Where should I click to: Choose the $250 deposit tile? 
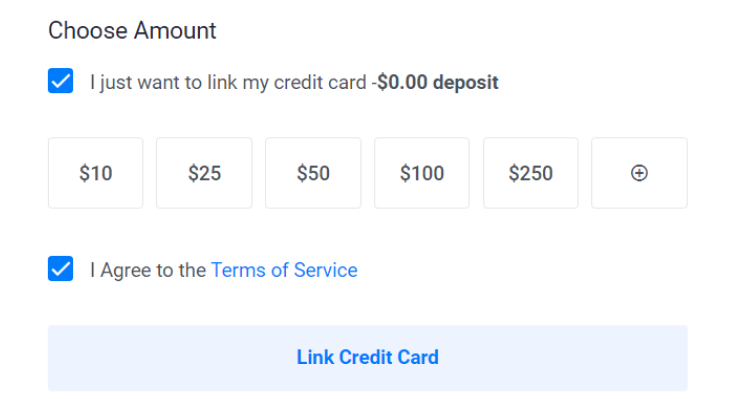531,173
